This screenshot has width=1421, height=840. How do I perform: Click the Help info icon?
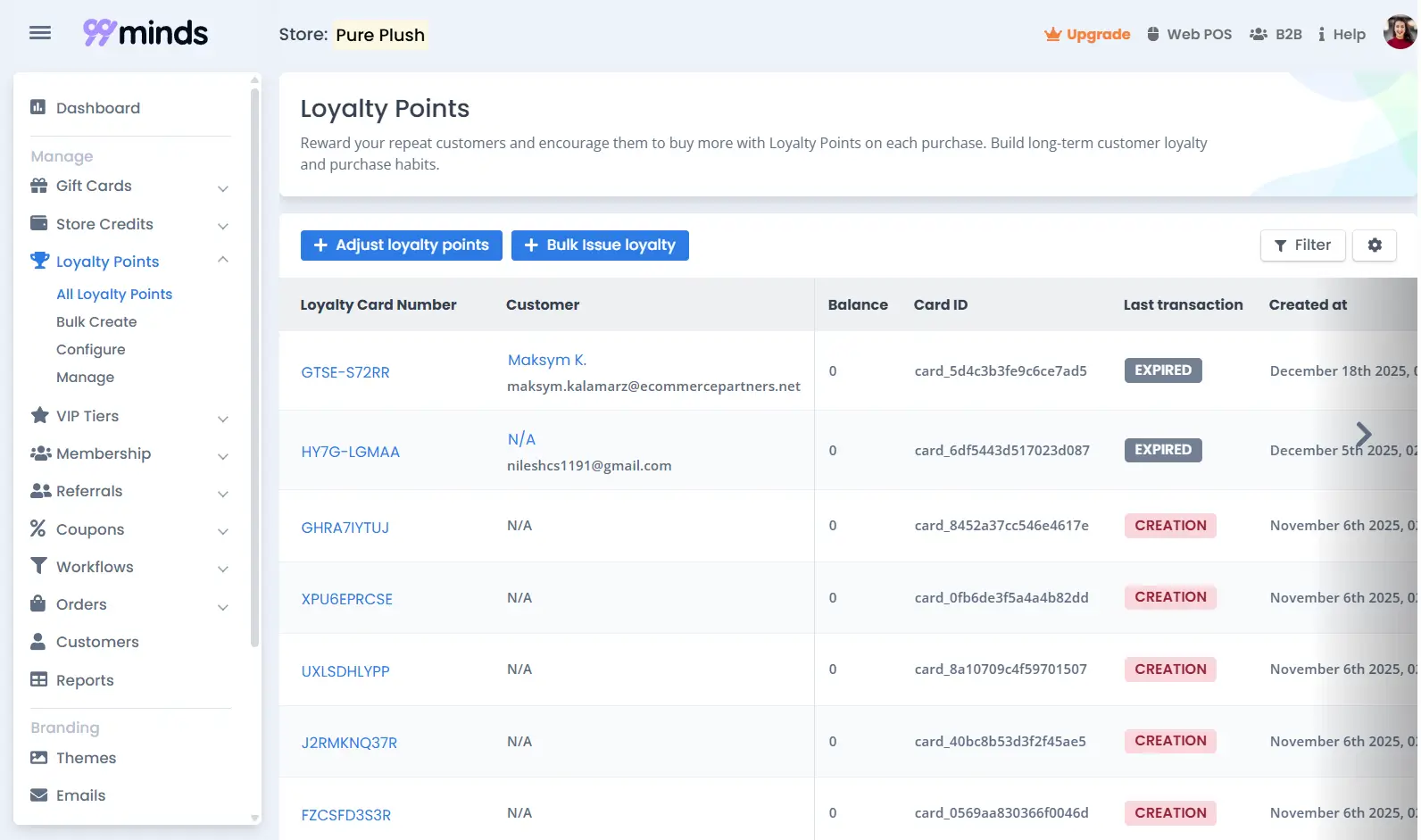tap(1321, 35)
